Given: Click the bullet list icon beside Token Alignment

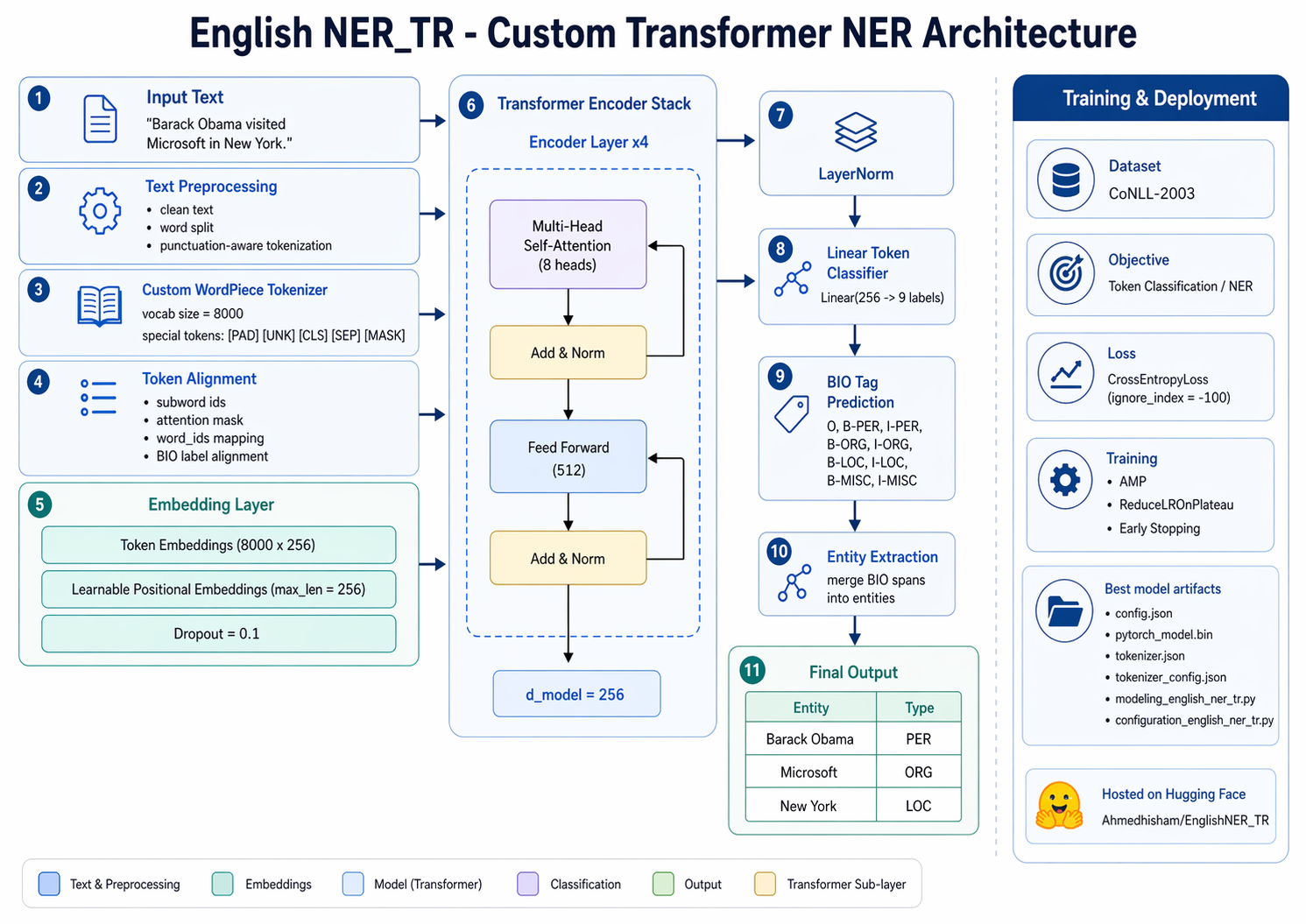Looking at the screenshot, I should (98, 398).
